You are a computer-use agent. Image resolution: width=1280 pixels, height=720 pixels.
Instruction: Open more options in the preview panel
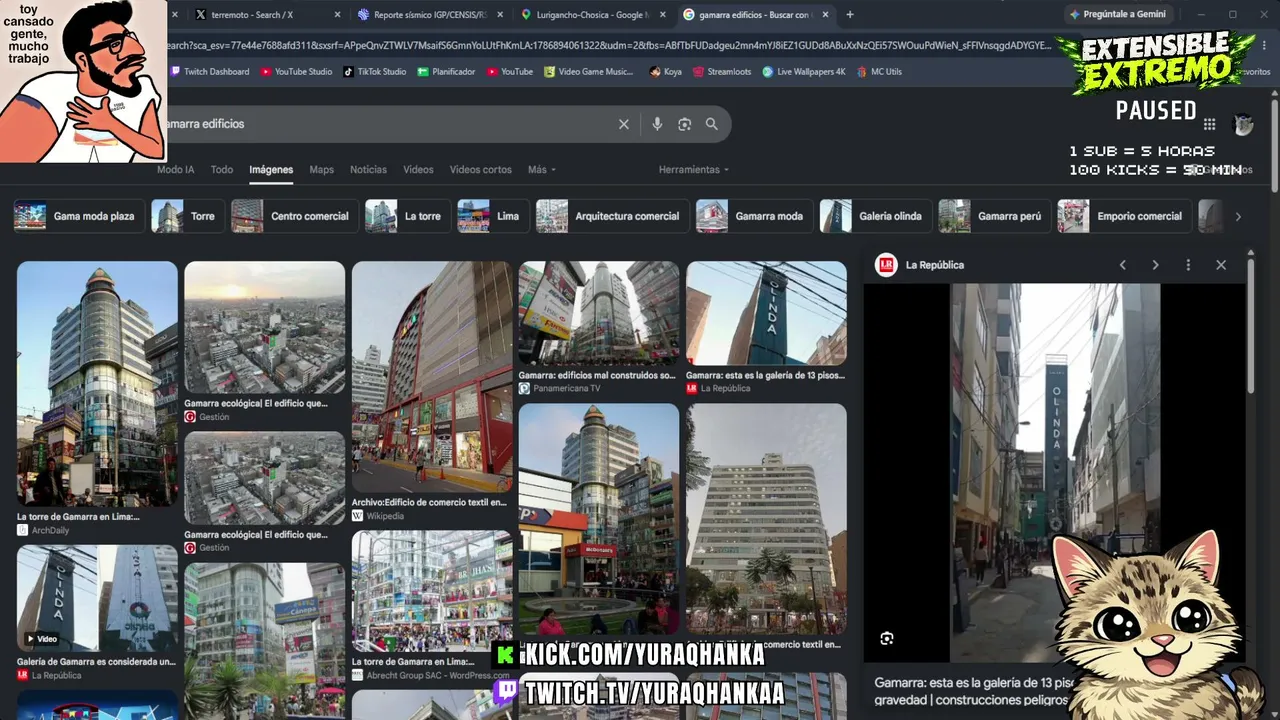pos(1188,265)
